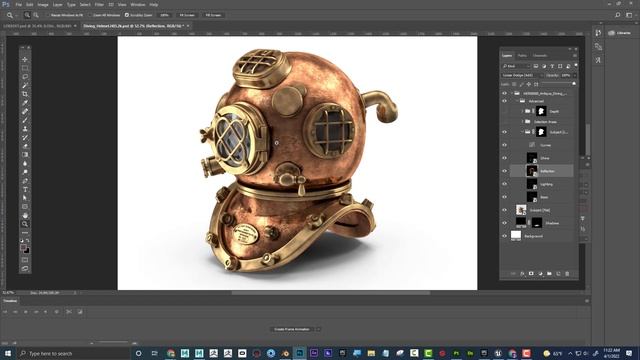
Task: Select the Gradient tool
Action: coord(25,155)
